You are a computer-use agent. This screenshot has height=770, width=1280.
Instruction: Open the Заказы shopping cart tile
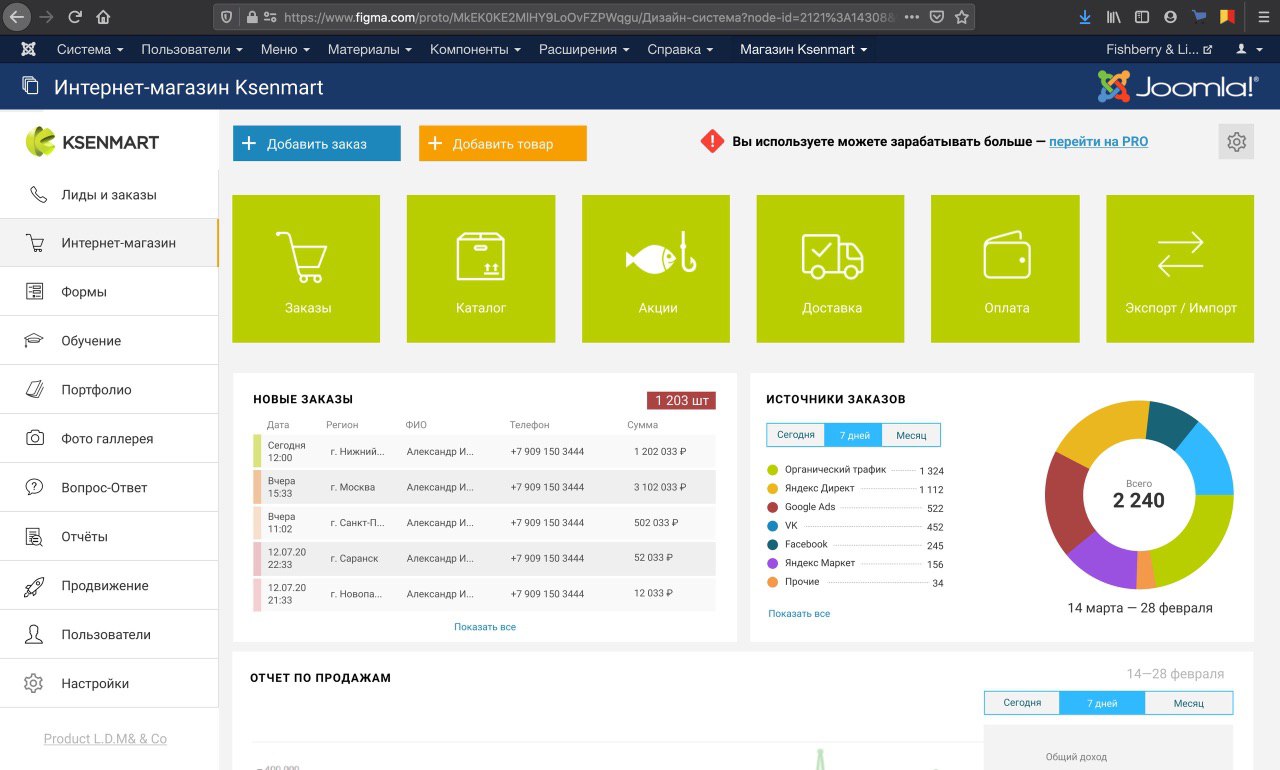click(306, 268)
